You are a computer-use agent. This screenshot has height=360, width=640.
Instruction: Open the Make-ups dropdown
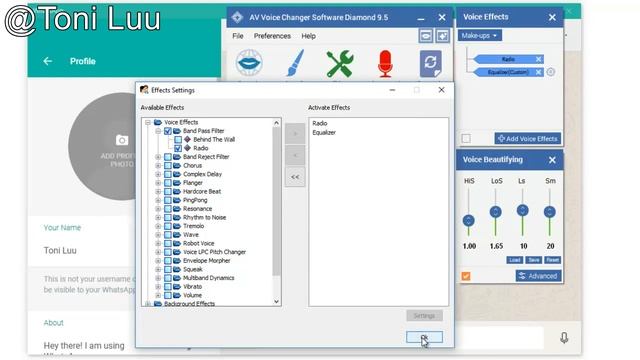(x=479, y=36)
